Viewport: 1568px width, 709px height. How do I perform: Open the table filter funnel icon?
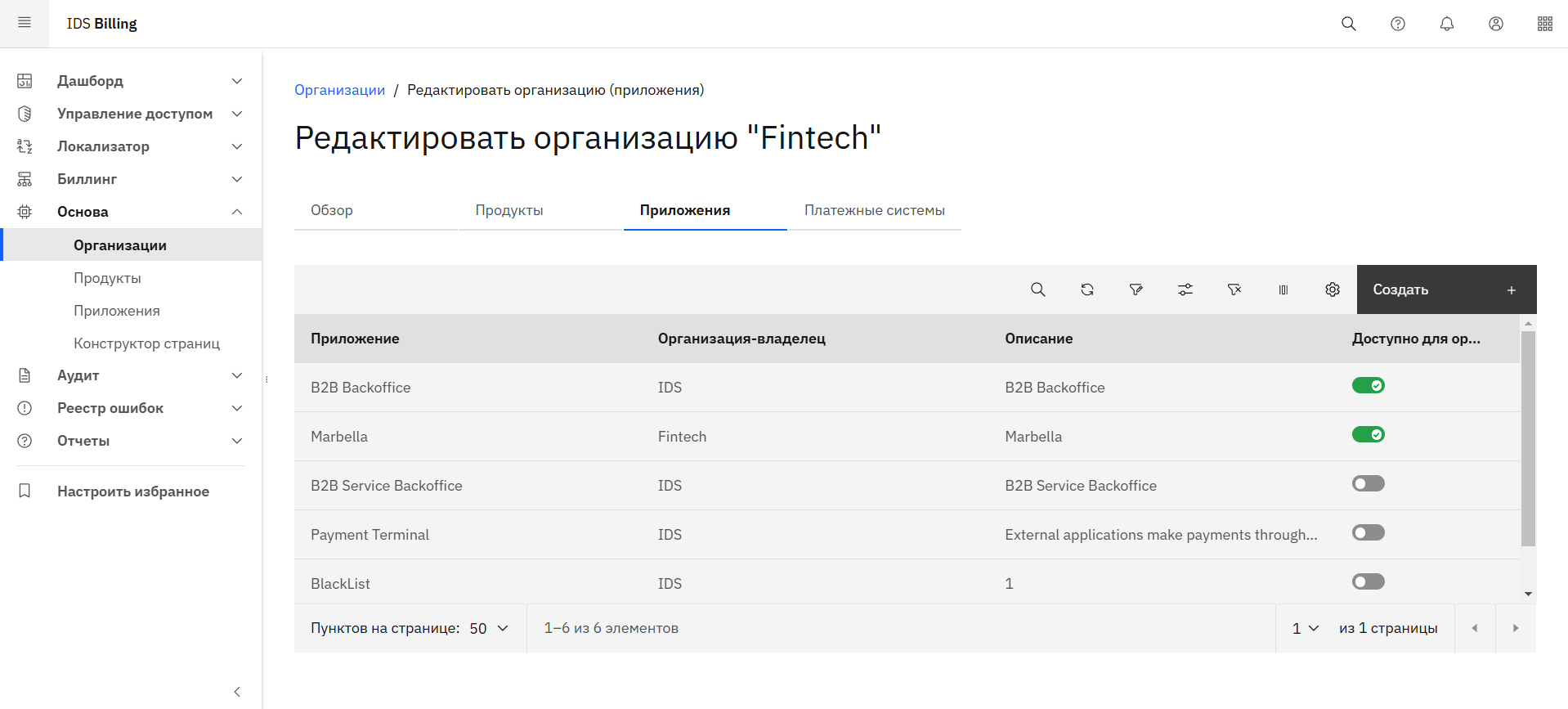(1136, 289)
